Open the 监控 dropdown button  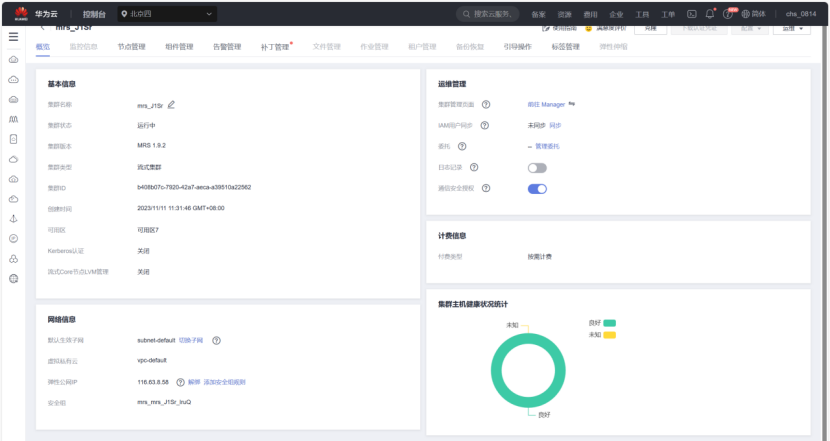click(792, 29)
